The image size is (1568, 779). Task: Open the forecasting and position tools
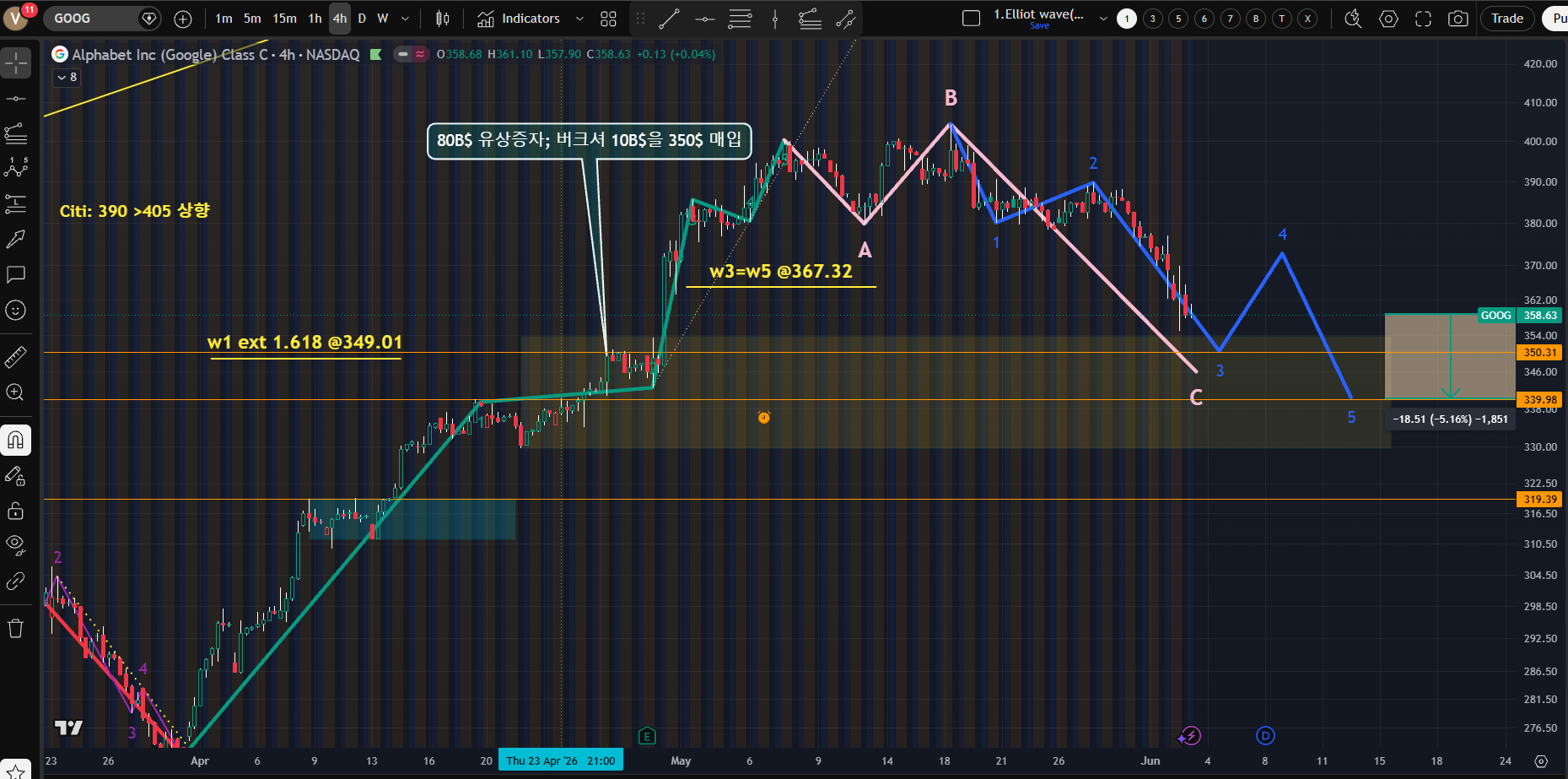[x=16, y=203]
